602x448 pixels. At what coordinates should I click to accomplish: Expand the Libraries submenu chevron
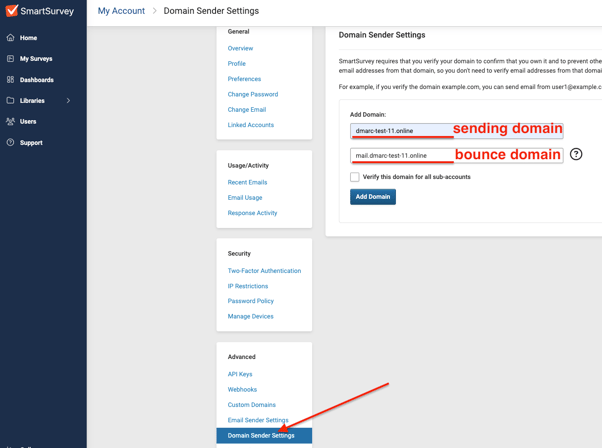(x=68, y=101)
